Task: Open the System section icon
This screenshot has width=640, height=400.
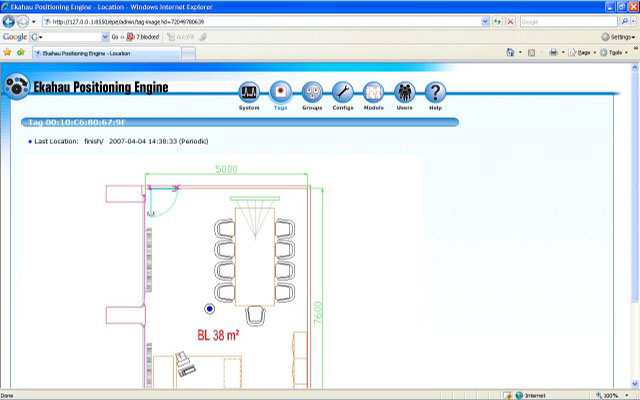Action: pyautogui.click(x=249, y=93)
